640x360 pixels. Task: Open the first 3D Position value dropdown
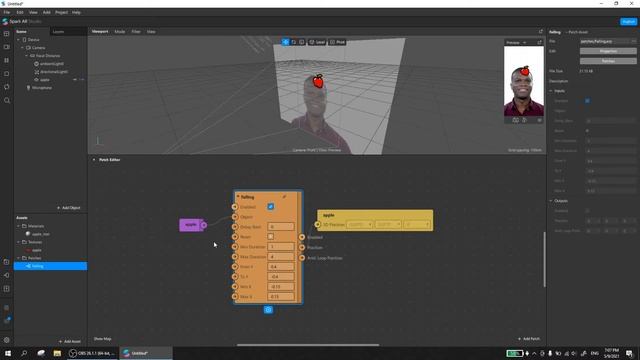[x=360, y=224]
